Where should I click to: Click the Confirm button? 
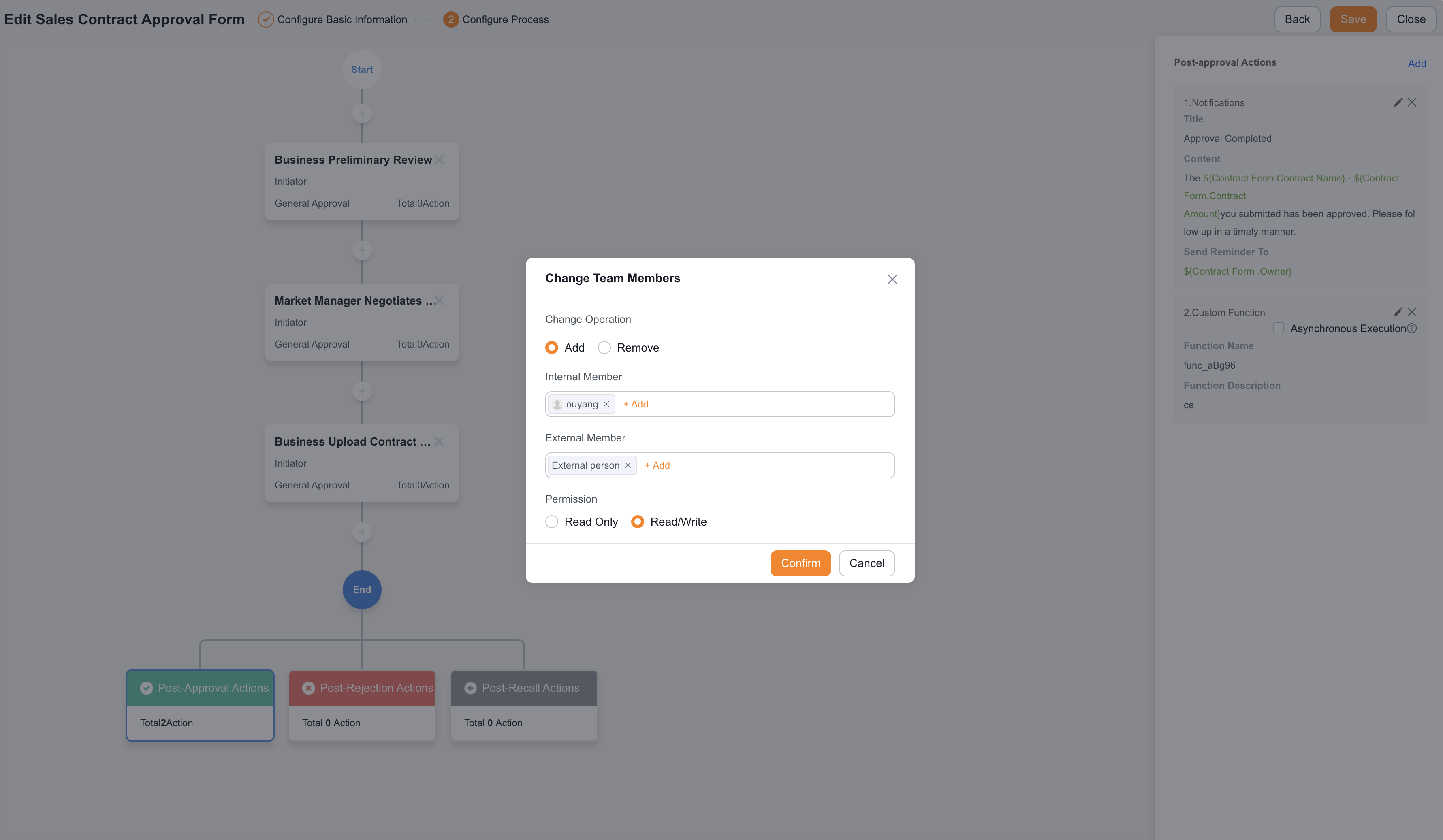[800, 563]
